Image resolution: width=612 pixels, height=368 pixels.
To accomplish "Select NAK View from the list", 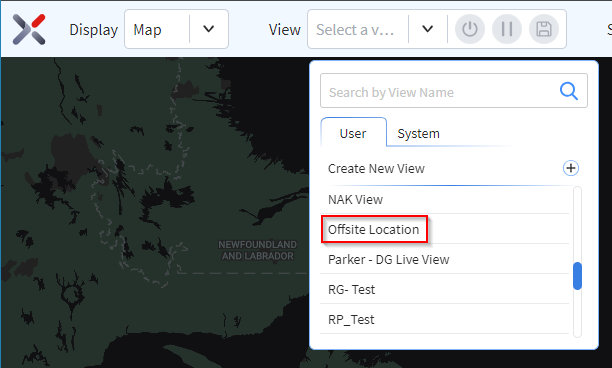I will point(445,199).
